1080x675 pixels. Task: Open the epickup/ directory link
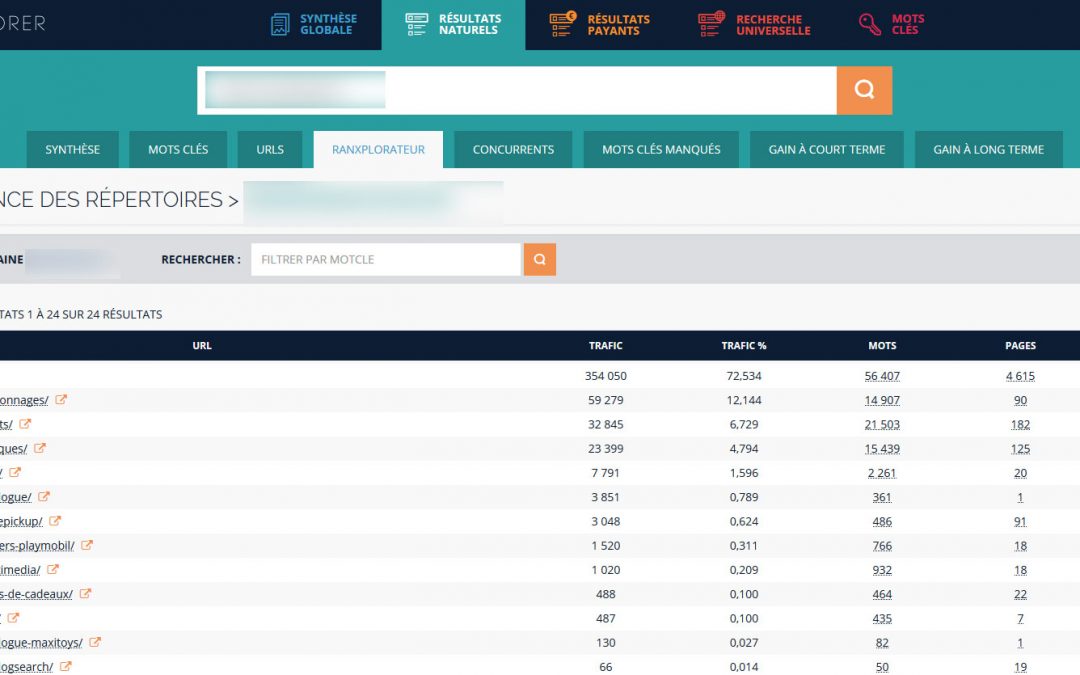(21, 521)
